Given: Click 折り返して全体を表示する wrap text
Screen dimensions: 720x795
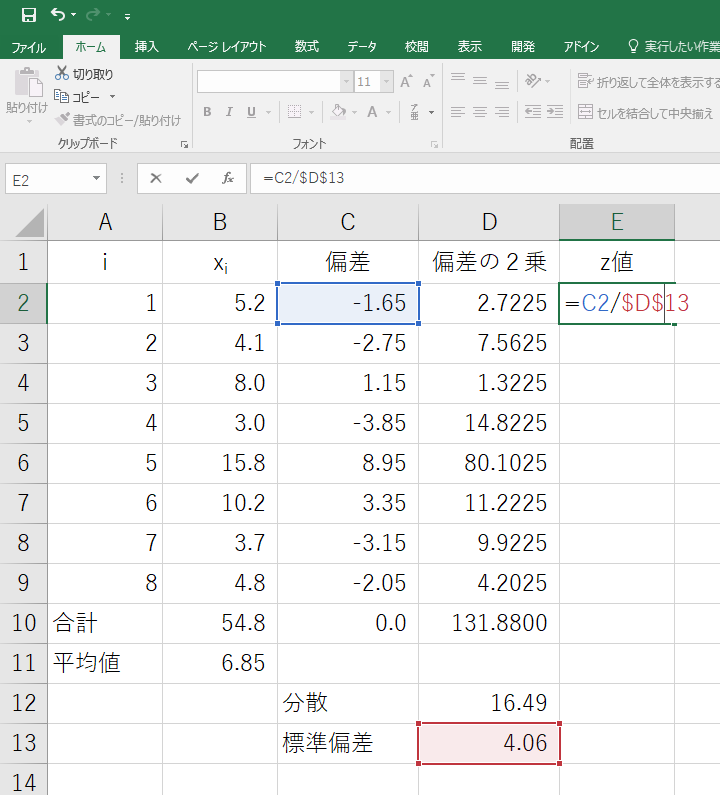Looking at the screenshot, I should 649,81.
